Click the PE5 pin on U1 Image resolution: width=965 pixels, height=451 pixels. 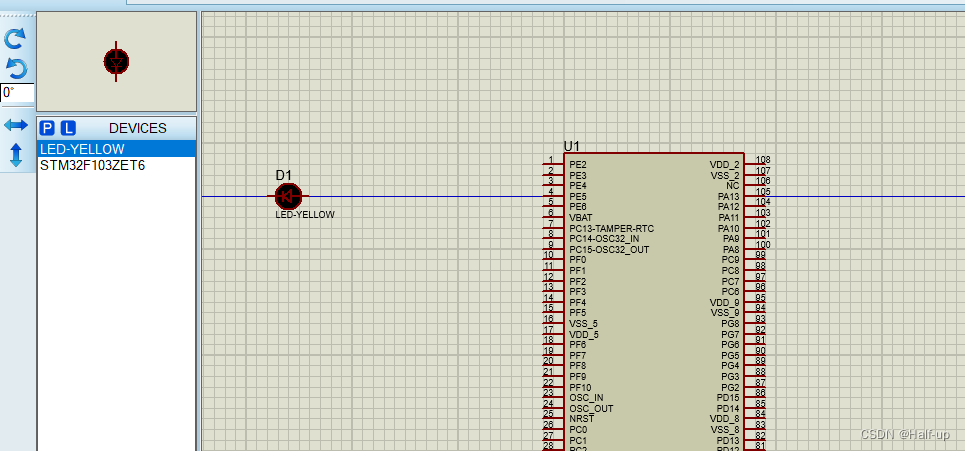(x=578, y=196)
